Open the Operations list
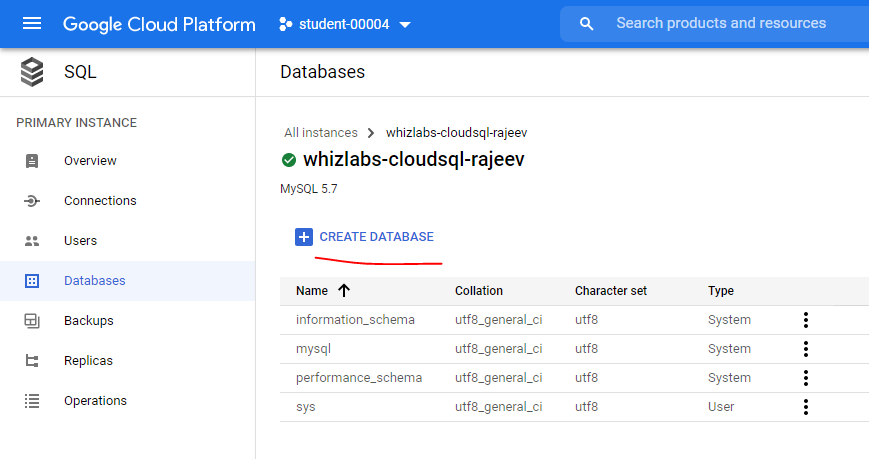 coord(127,400)
